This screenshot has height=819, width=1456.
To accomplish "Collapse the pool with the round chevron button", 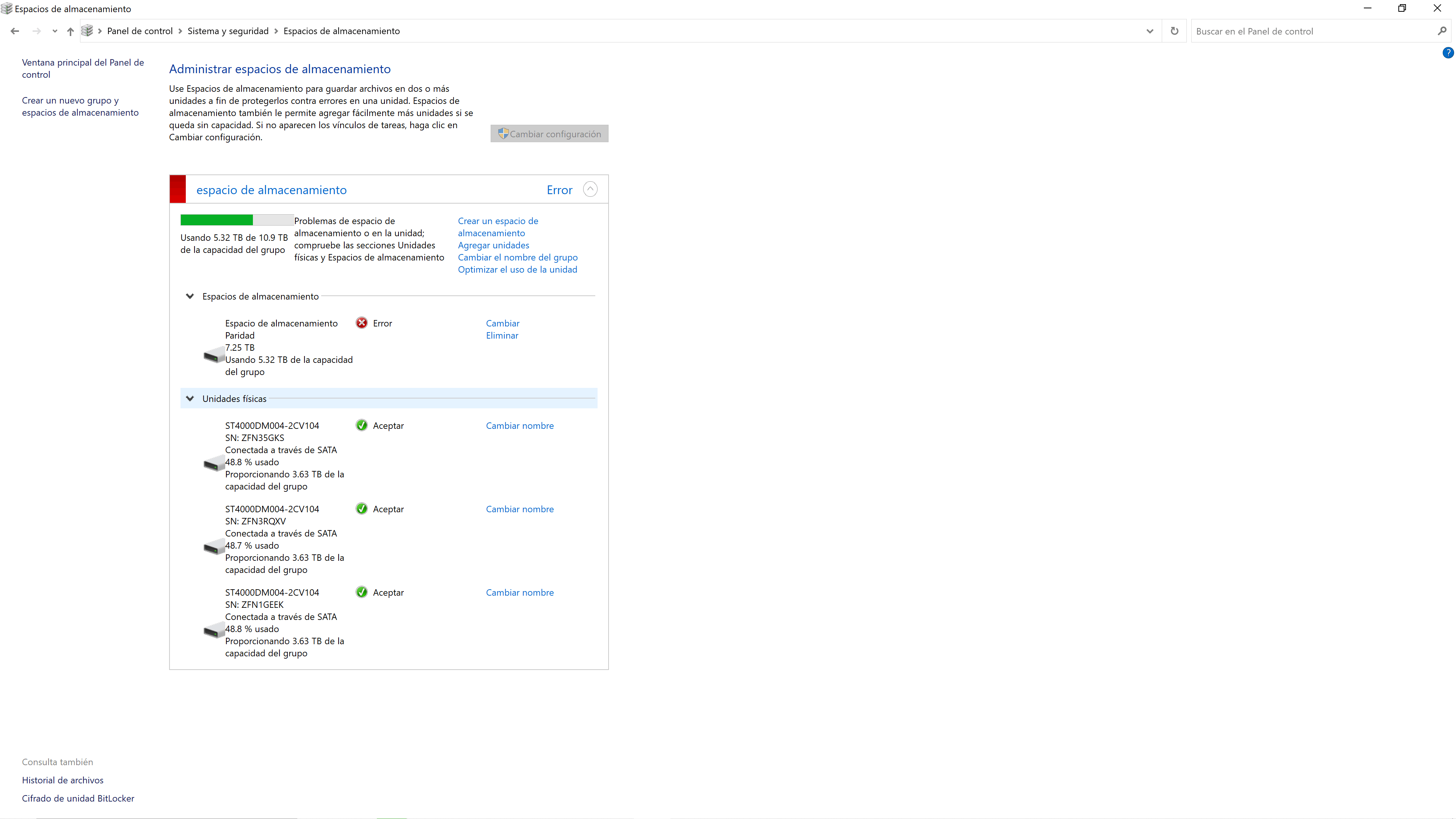I will [590, 189].
